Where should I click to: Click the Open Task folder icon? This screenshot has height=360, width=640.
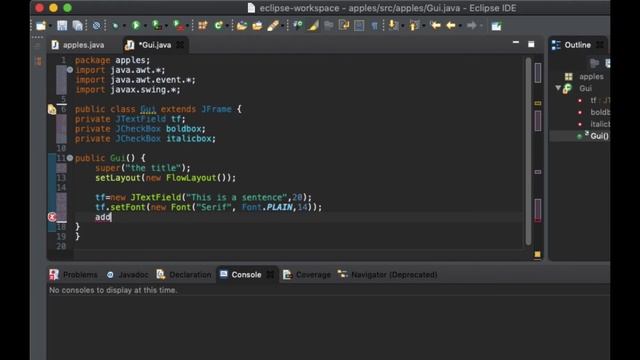tap(257, 26)
